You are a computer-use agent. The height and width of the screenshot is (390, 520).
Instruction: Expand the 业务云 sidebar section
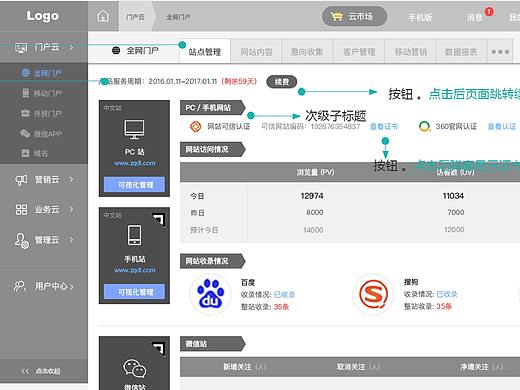click(x=44, y=209)
